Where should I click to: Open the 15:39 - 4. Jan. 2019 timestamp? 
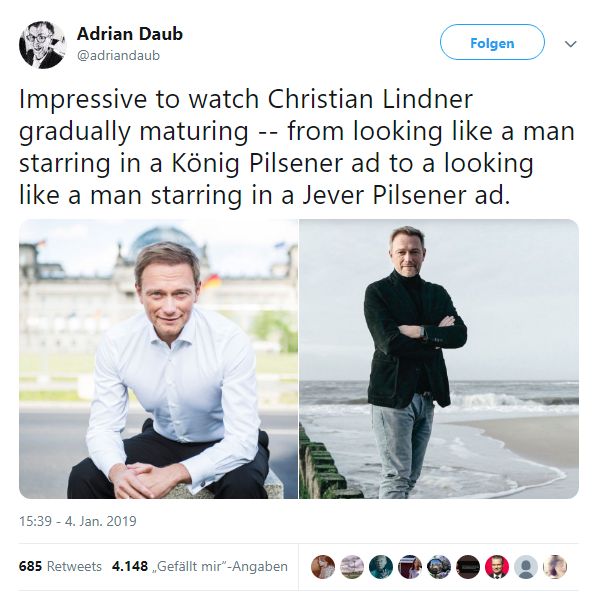pyautogui.click(x=78, y=521)
